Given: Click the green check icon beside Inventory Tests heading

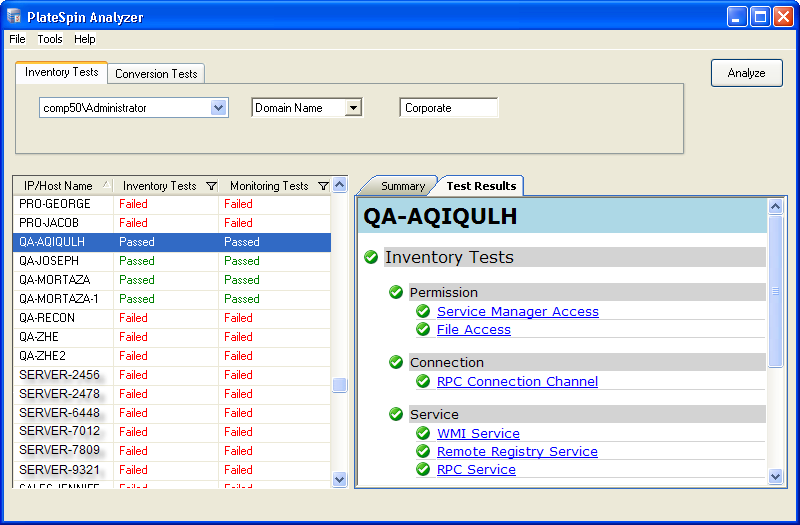Looking at the screenshot, I should tap(372, 258).
